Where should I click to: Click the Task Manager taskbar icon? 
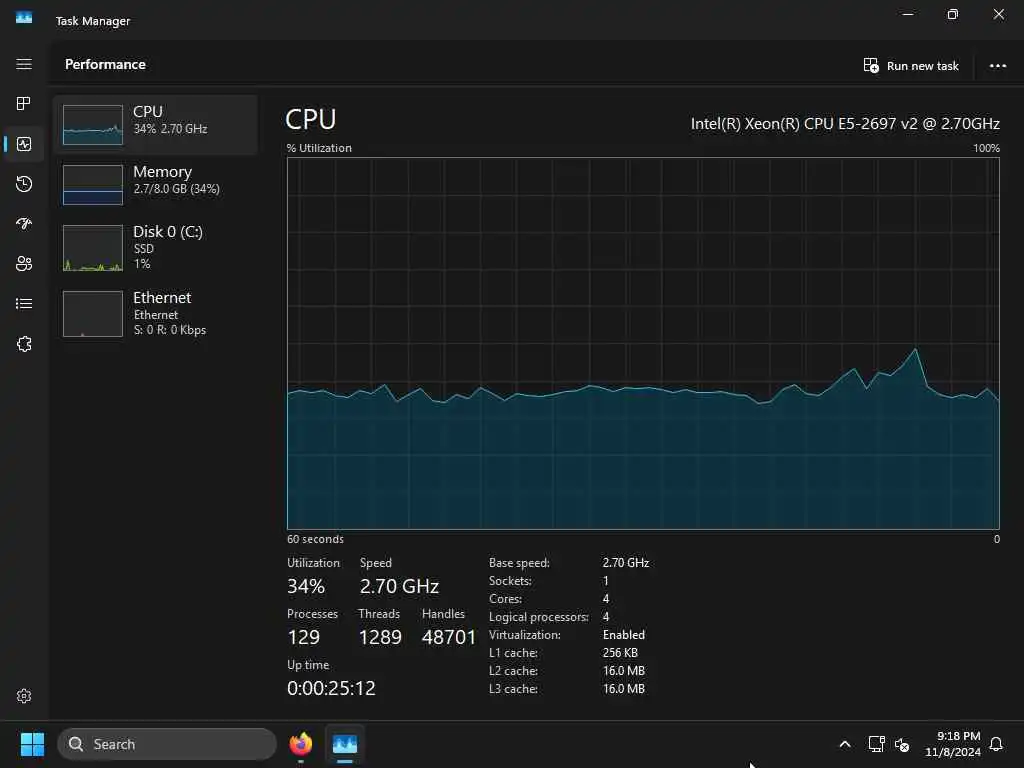pyautogui.click(x=345, y=744)
